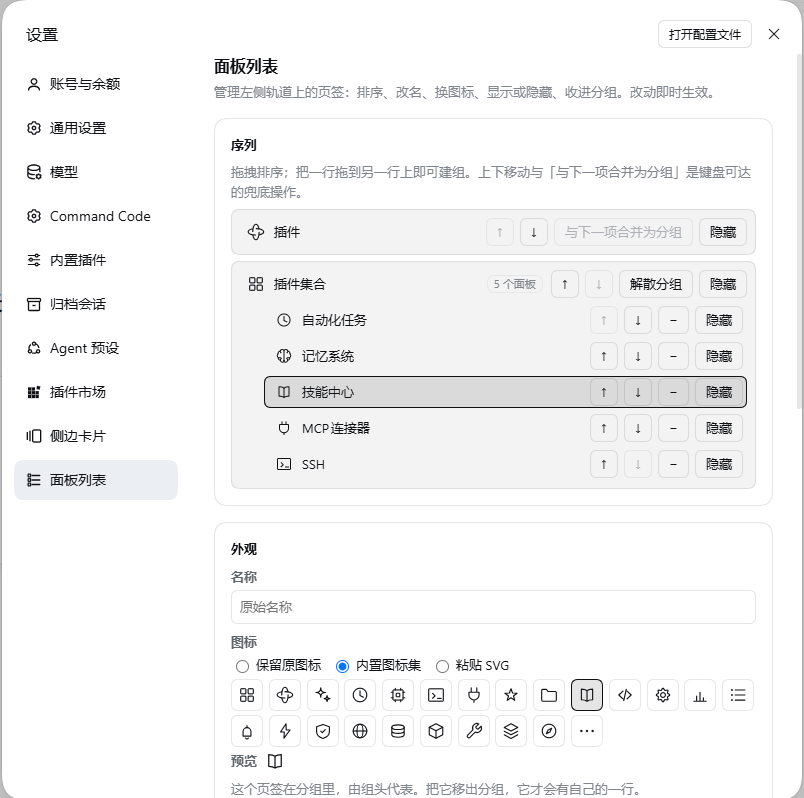Open 账号与余额 settings section

tap(96, 84)
